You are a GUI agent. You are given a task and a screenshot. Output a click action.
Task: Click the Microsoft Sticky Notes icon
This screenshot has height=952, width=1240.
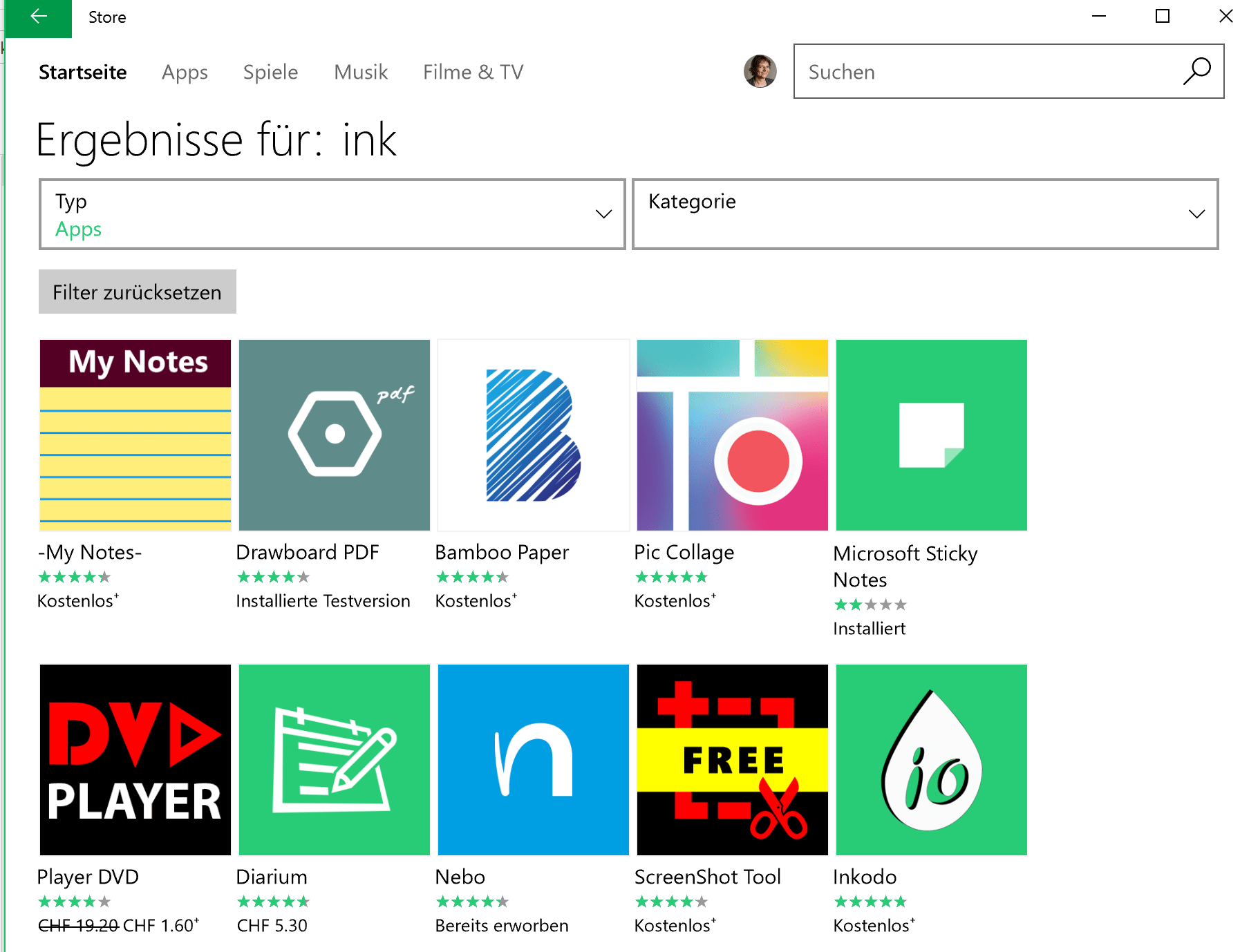[x=930, y=434]
